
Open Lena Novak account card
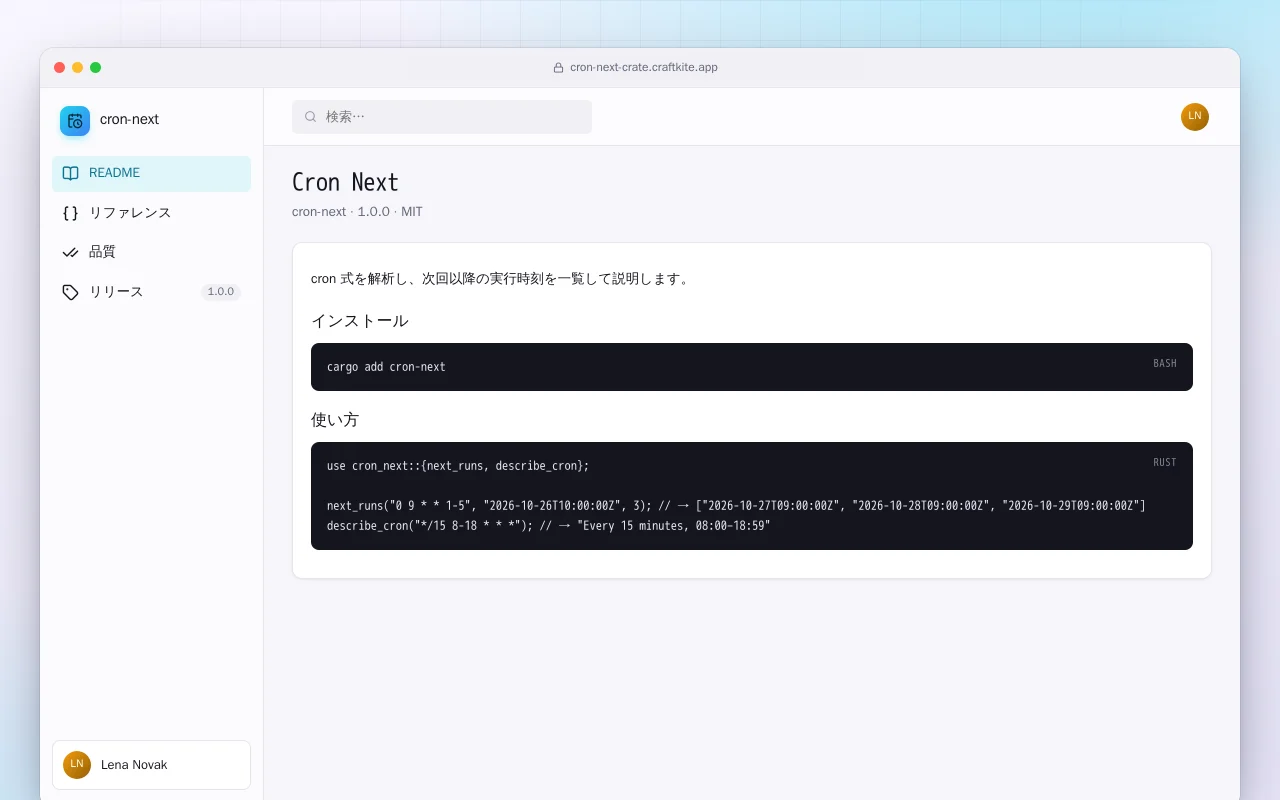(151, 765)
